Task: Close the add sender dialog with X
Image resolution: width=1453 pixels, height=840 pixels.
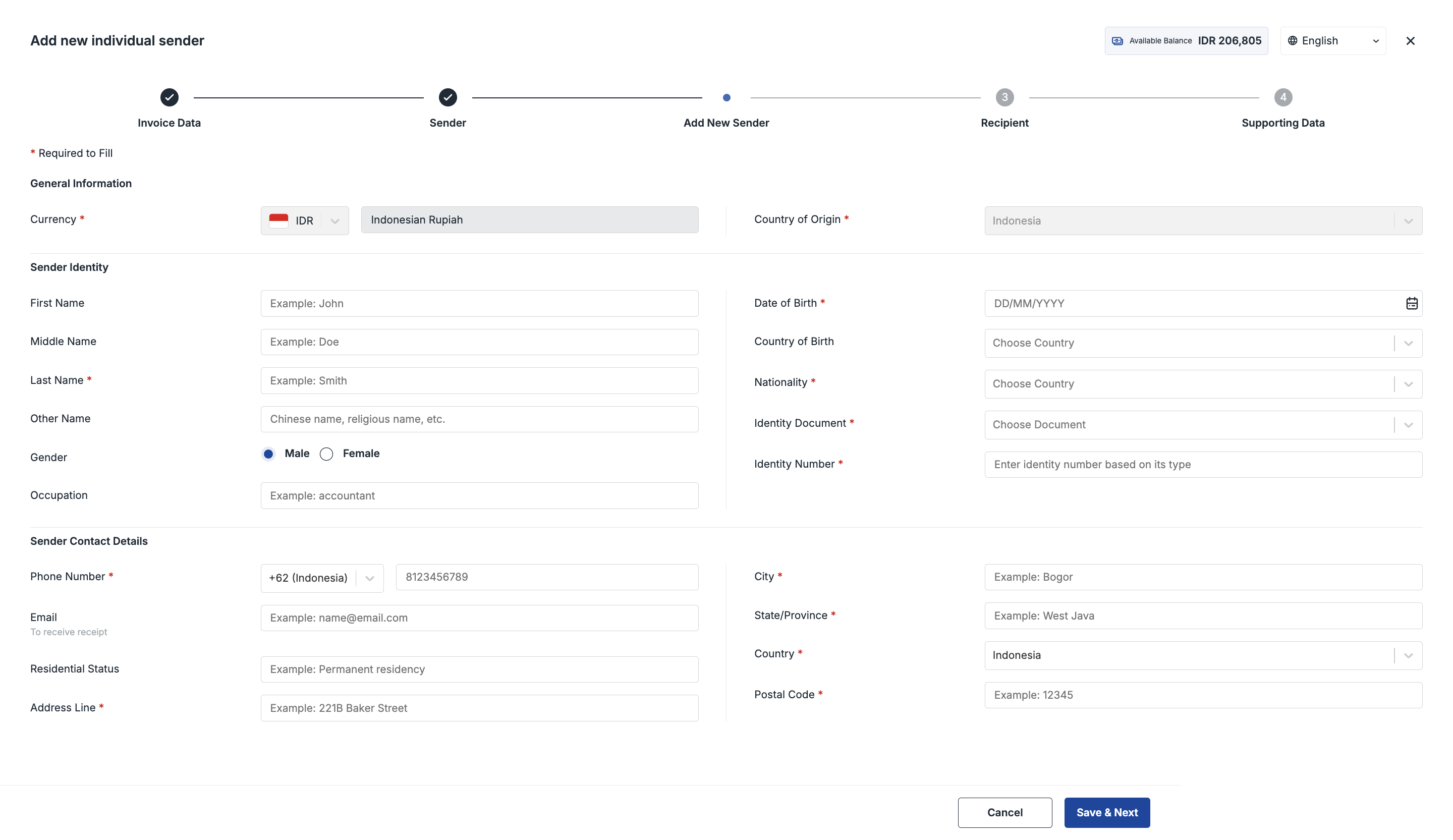Action: 1410,41
